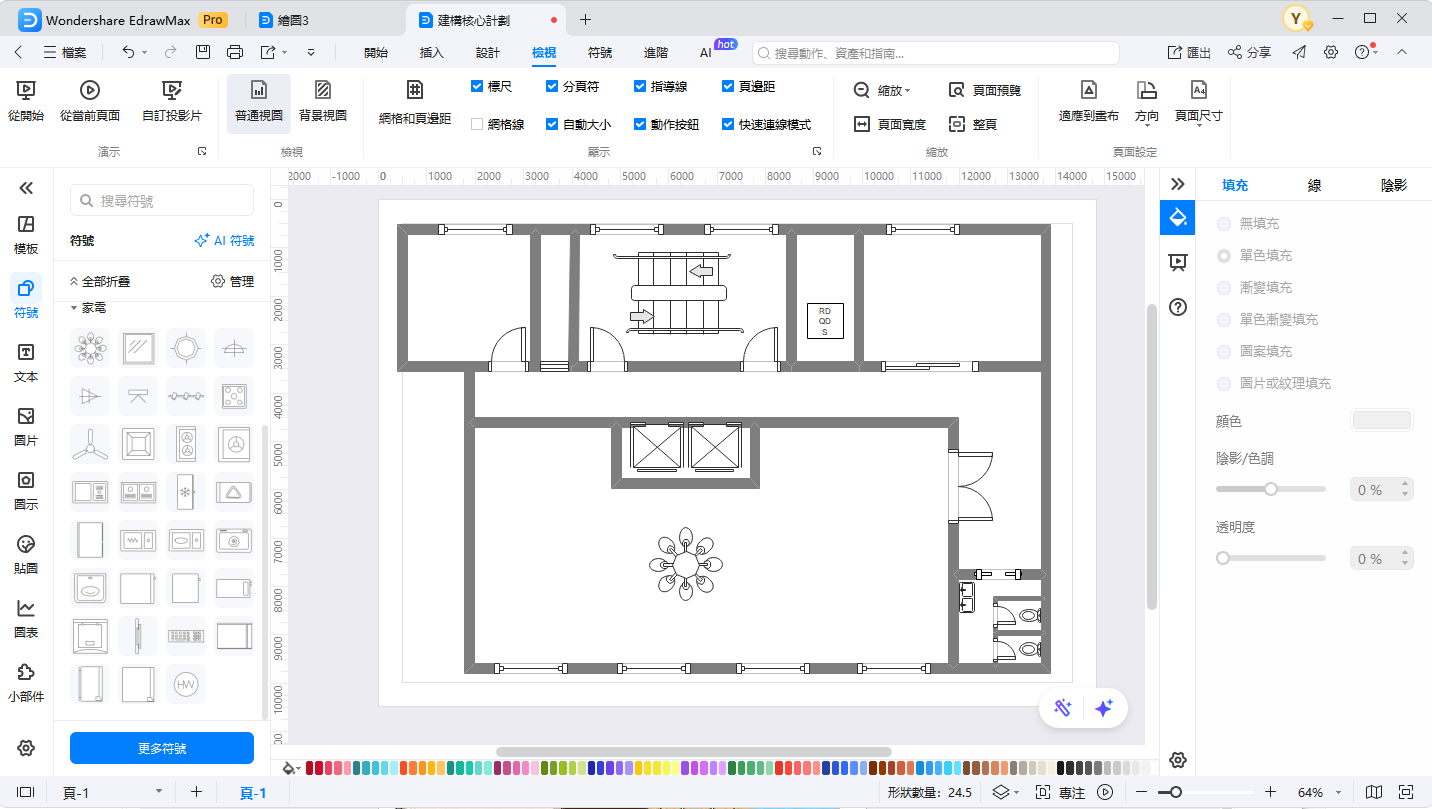
Task: Click the 搜尋符號 search field
Action: pos(162,201)
